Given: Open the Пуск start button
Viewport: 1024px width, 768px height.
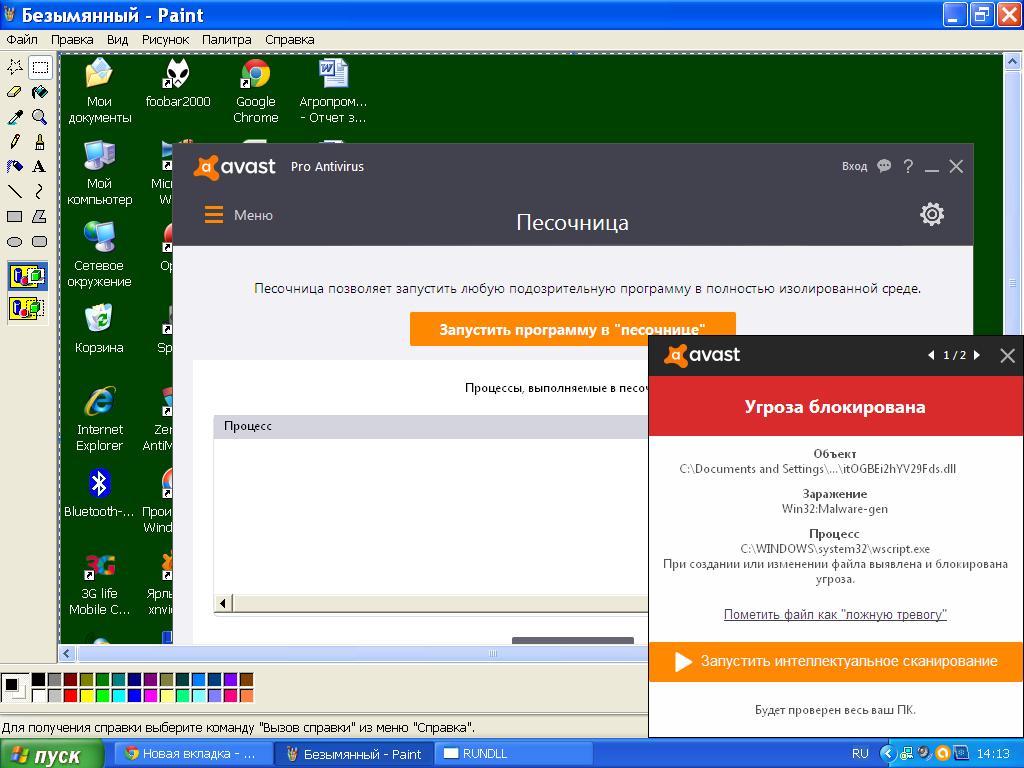Looking at the screenshot, I should [52, 754].
